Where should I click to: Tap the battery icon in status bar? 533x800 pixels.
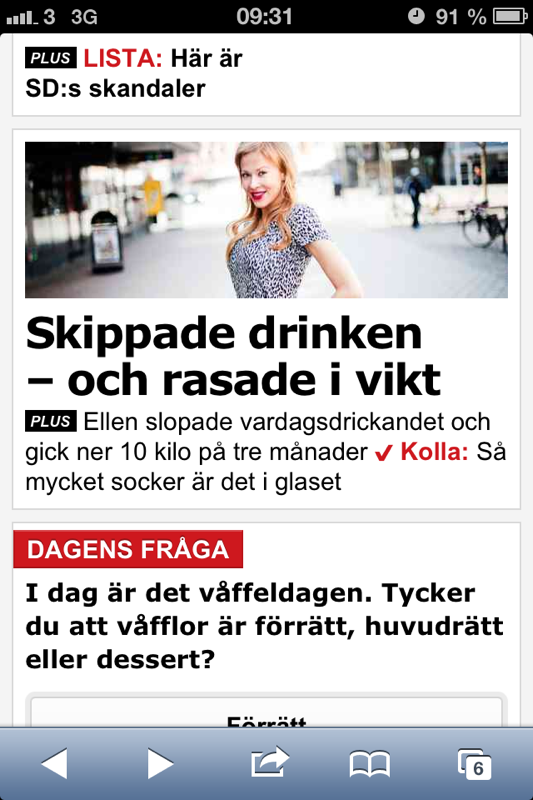click(x=510, y=16)
